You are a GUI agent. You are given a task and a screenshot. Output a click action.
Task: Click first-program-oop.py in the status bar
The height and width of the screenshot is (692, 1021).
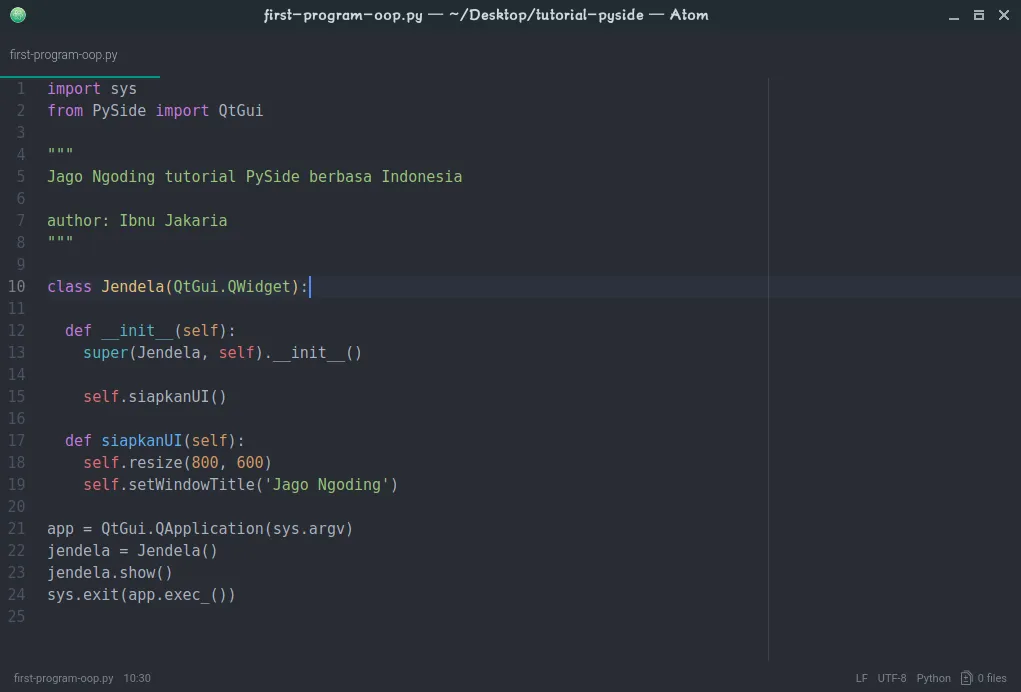(x=62, y=678)
